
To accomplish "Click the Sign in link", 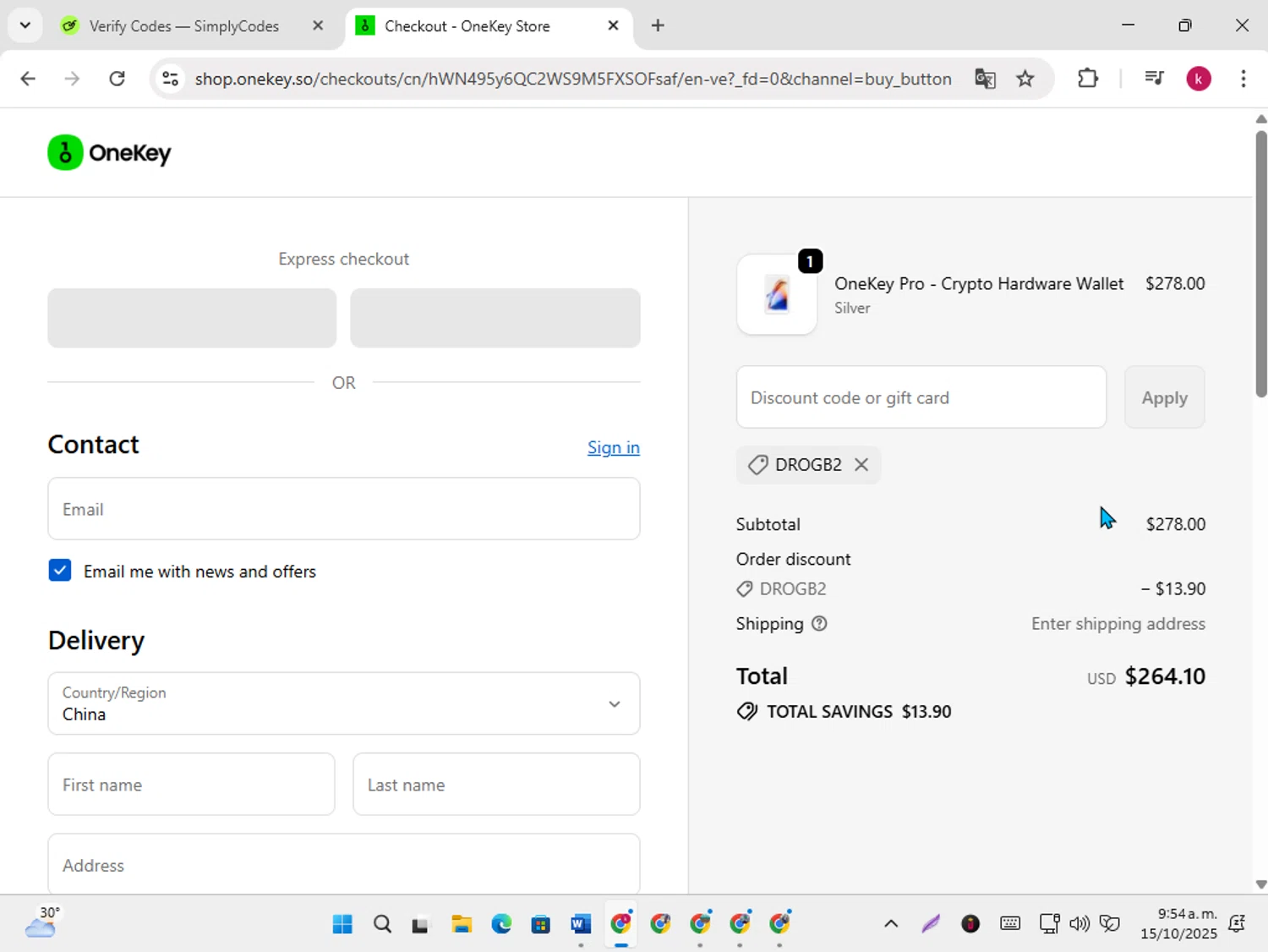I will coord(614,447).
